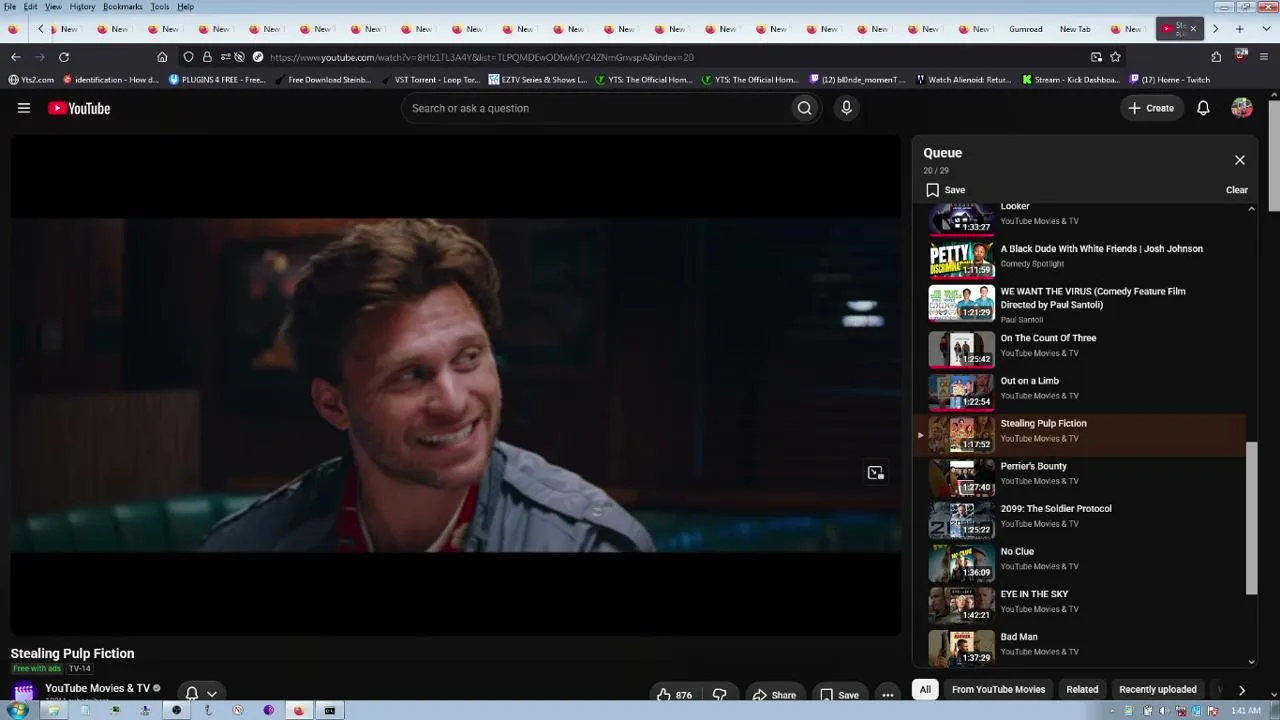This screenshot has width=1280, height=720.
Task: Select the From YouTube Movies chip
Action: coord(999,689)
